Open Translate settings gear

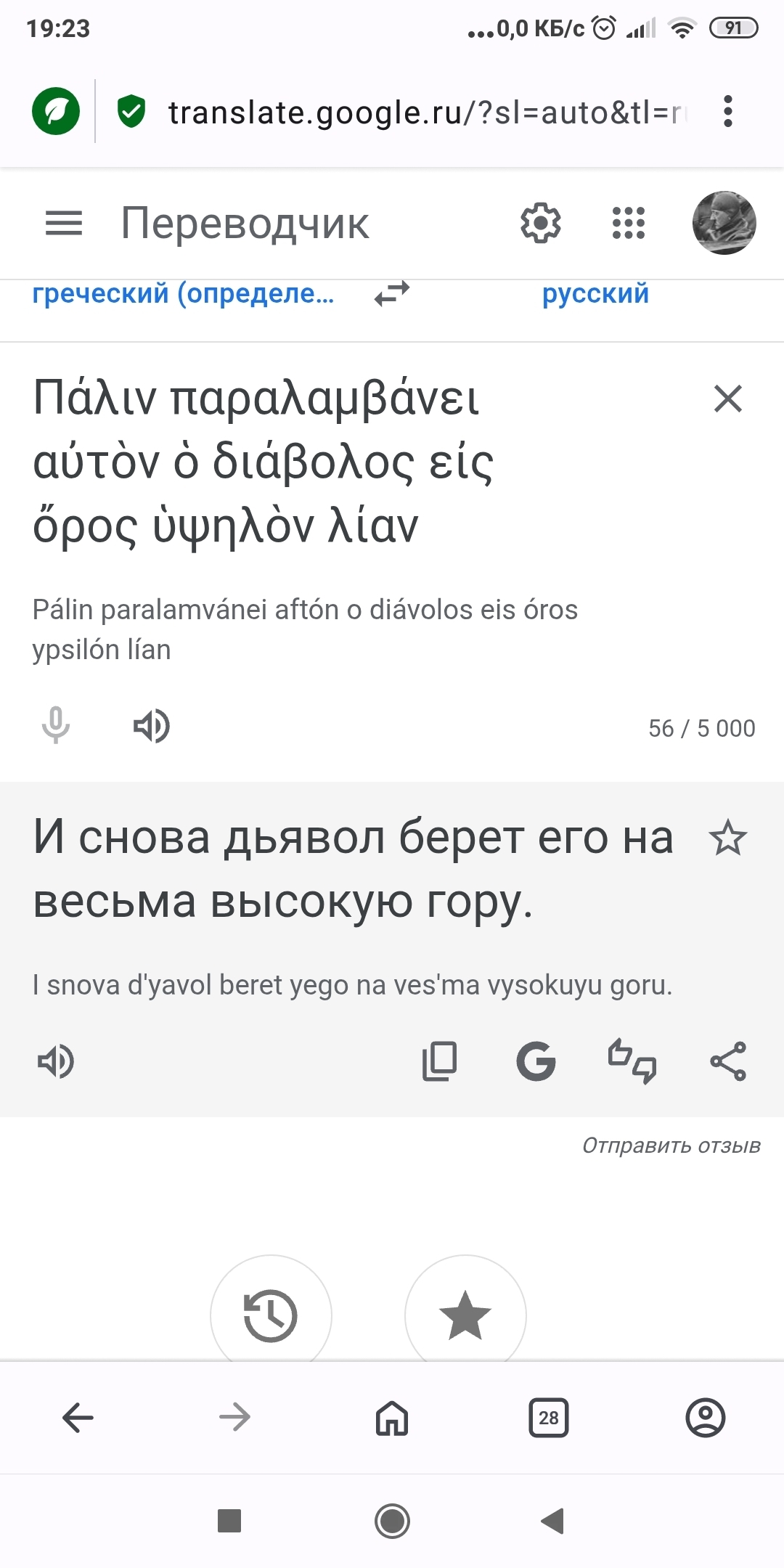click(x=541, y=223)
